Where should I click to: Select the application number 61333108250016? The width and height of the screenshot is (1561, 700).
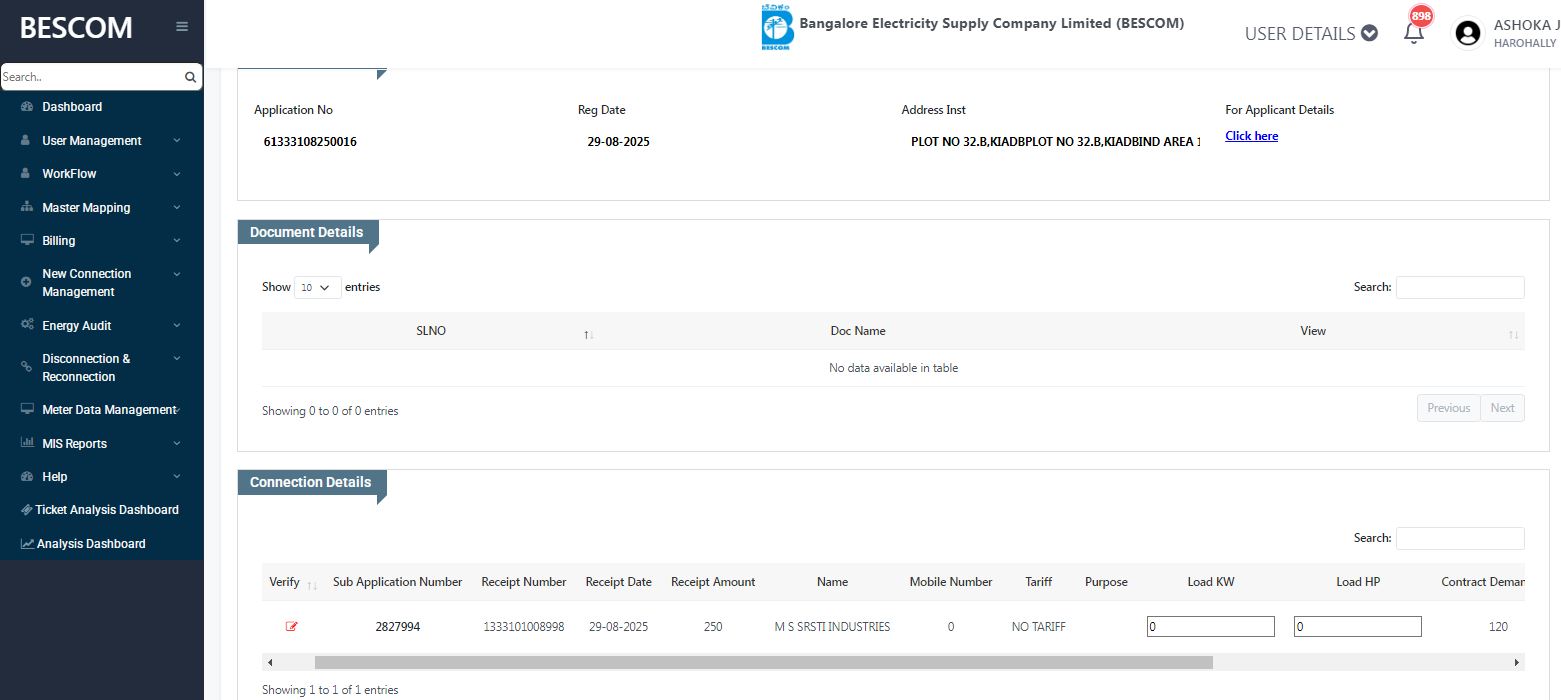pyautogui.click(x=310, y=142)
